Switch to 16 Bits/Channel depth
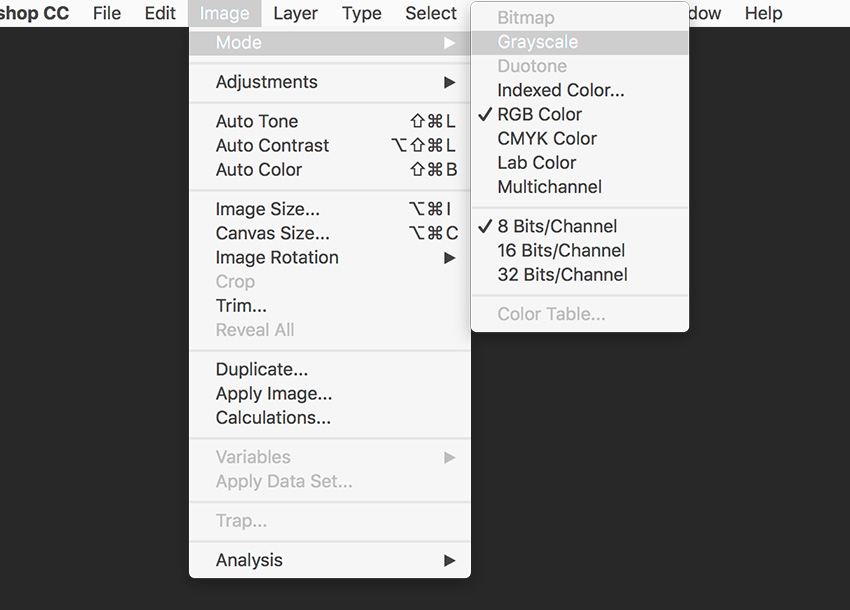 (x=561, y=250)
